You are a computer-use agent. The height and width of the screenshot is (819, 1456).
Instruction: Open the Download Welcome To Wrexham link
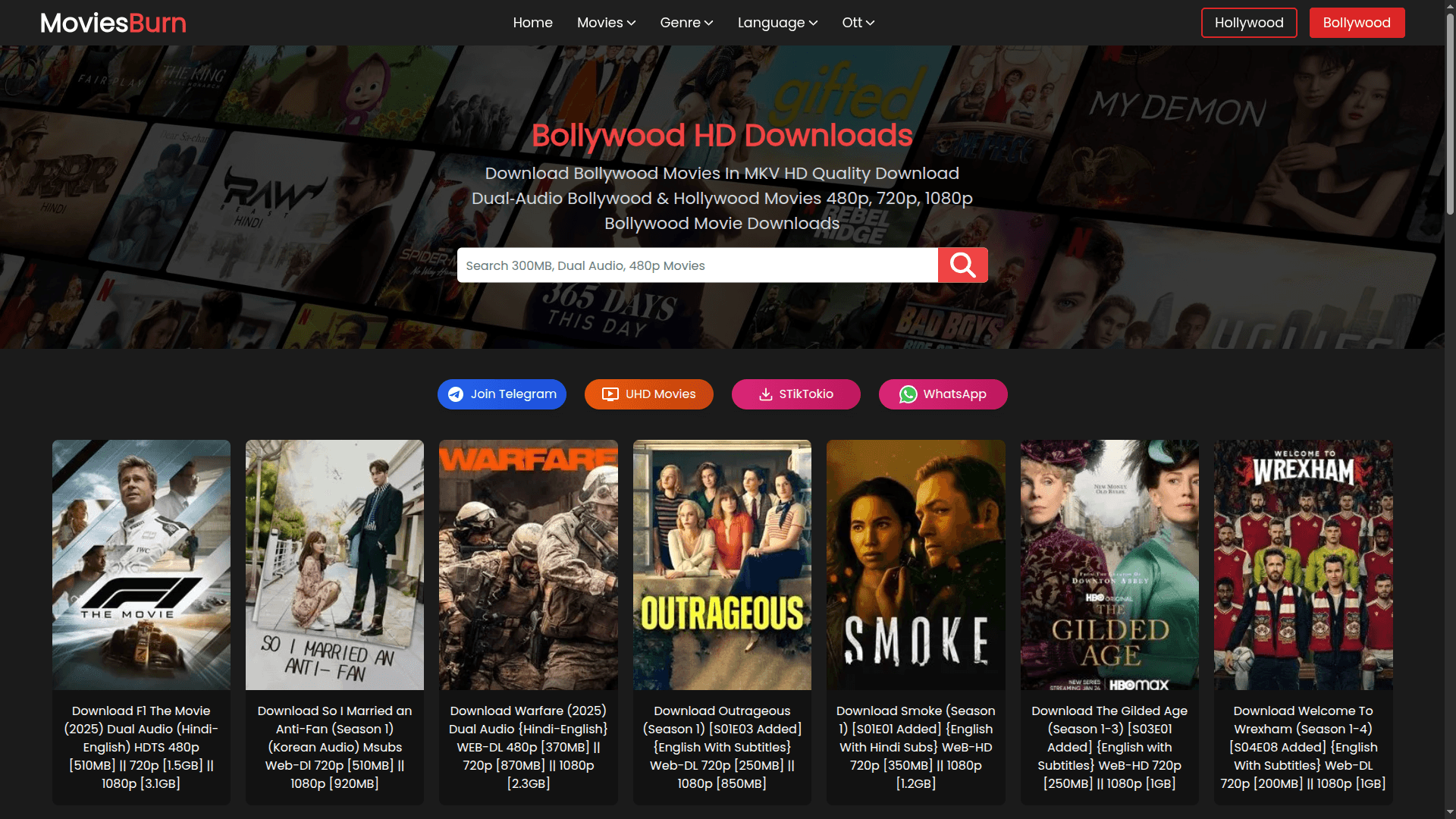click(x=1304, y=747)
